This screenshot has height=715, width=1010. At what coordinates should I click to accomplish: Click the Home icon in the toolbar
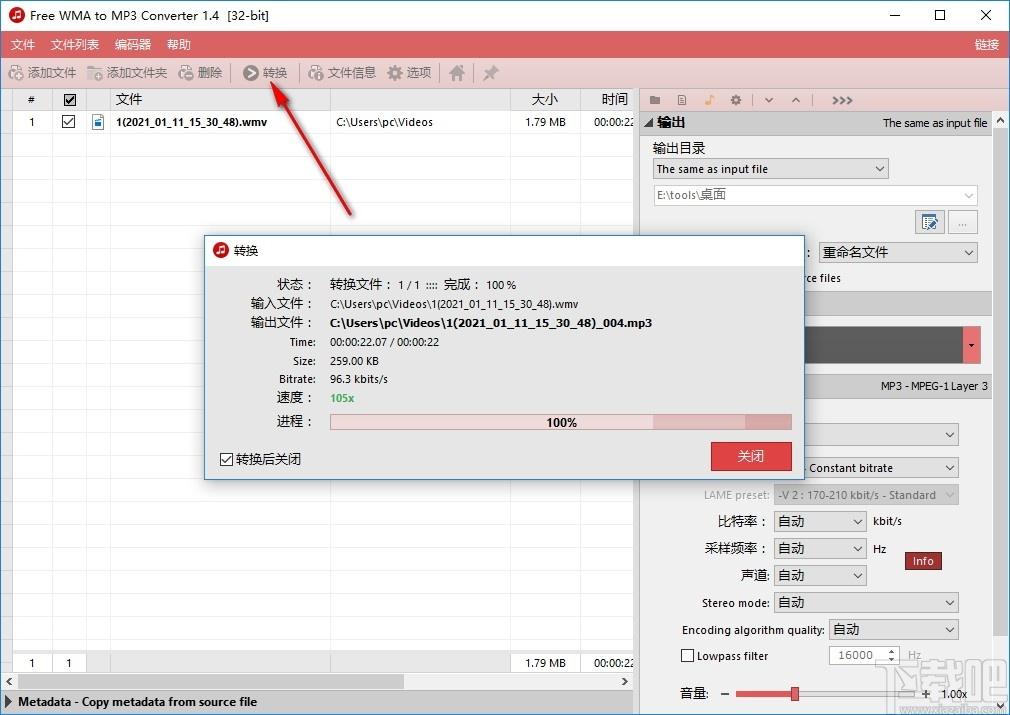pyautogui.click(x=457, y=73)
